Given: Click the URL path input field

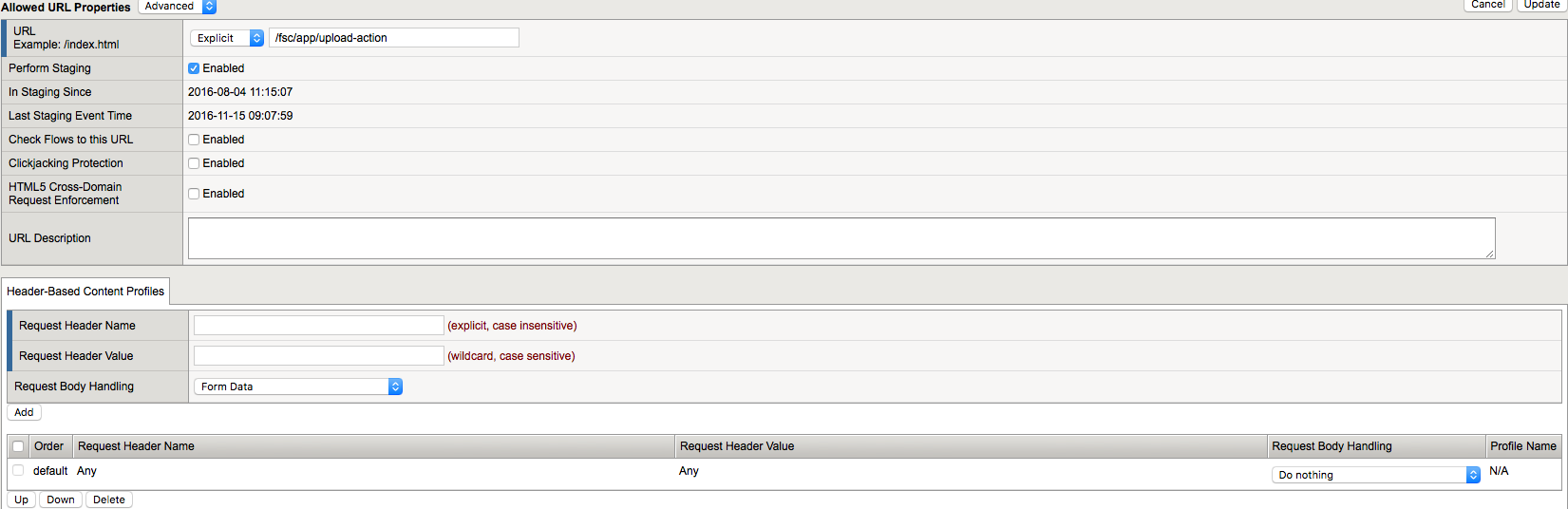Looking at the screenshot, I should point(394,38).
